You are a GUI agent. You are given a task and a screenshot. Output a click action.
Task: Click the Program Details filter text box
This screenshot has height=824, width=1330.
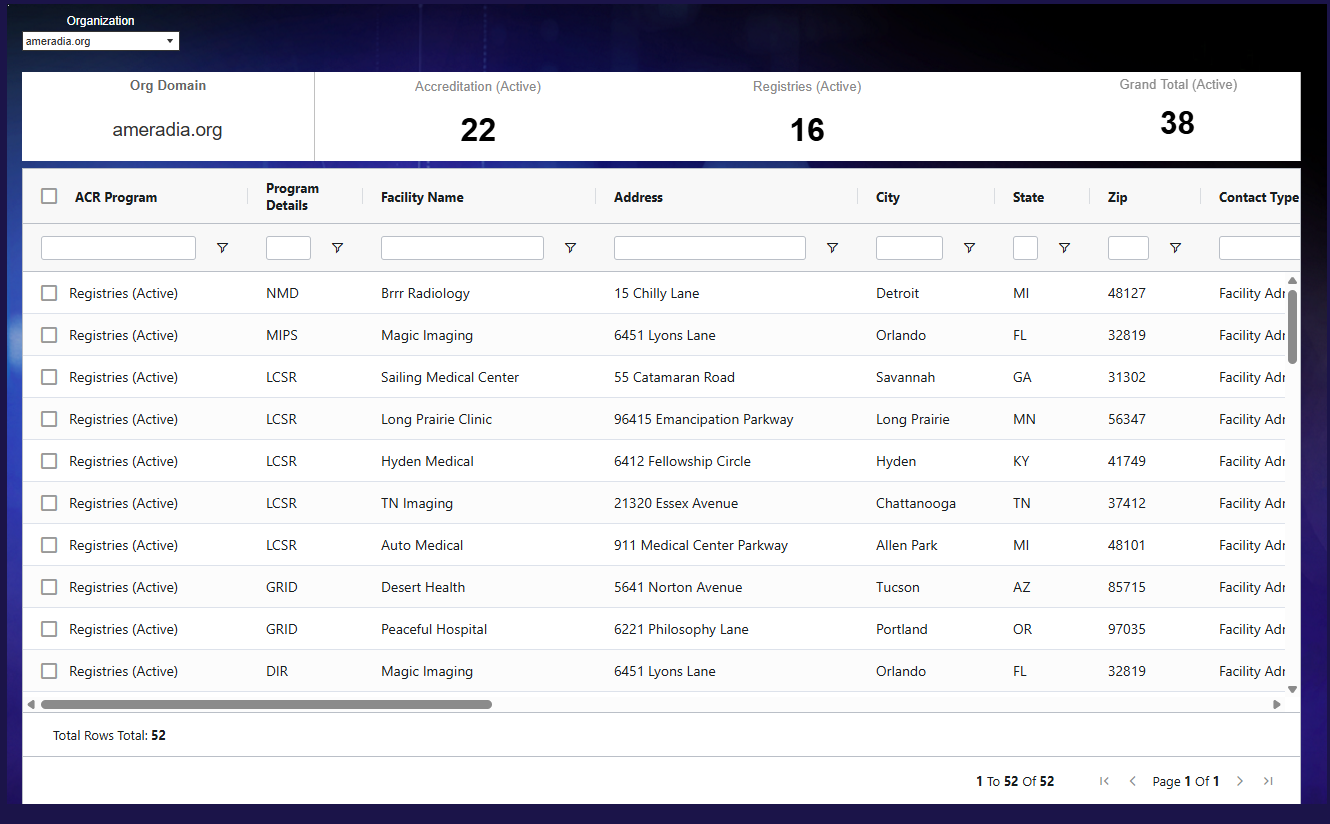point(288,248)
